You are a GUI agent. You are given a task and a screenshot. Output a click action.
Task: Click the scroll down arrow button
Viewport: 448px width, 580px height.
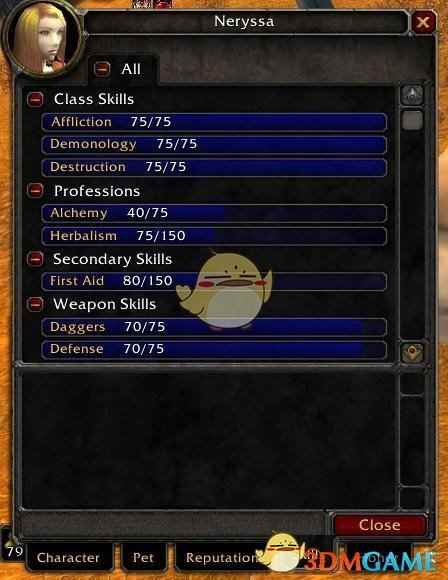412,353
